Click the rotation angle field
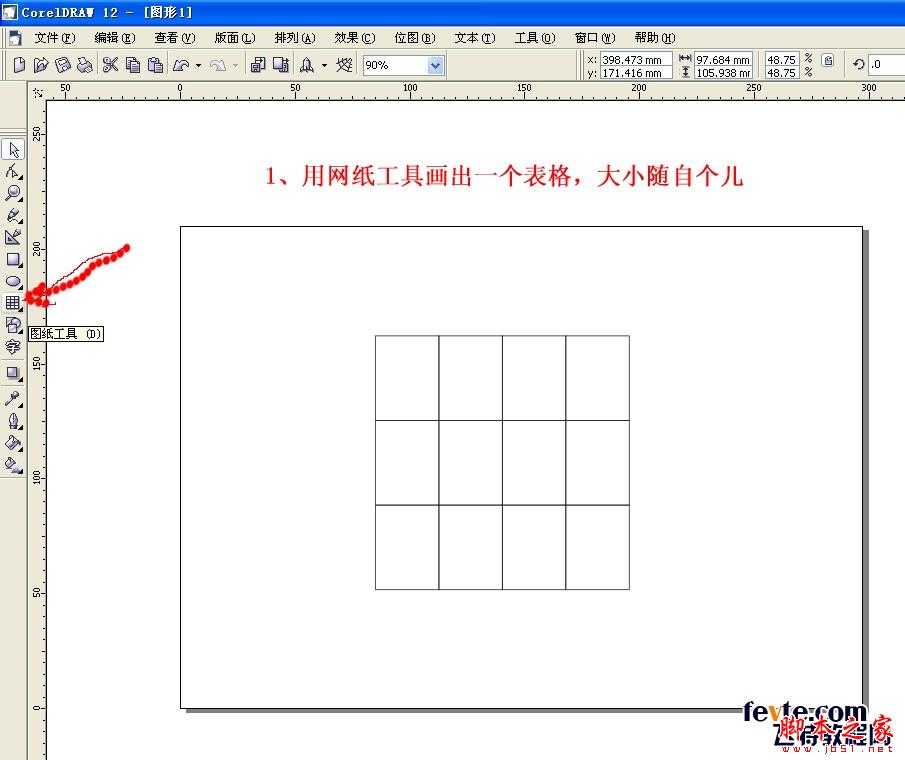 [887, 65]
